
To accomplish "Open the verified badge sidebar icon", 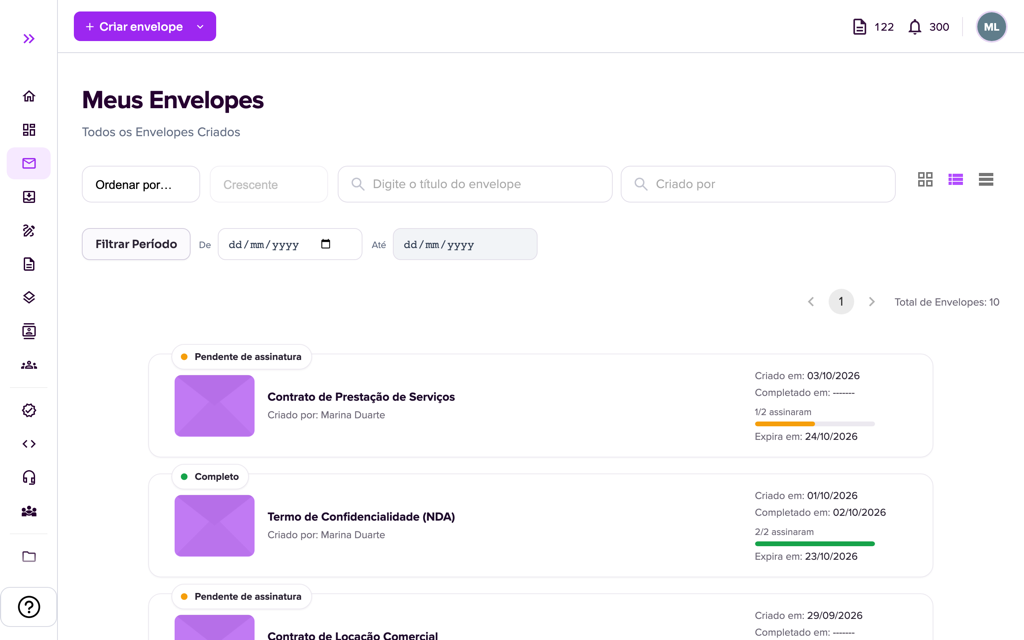I will pyautogui.click(x=29, y=410).
